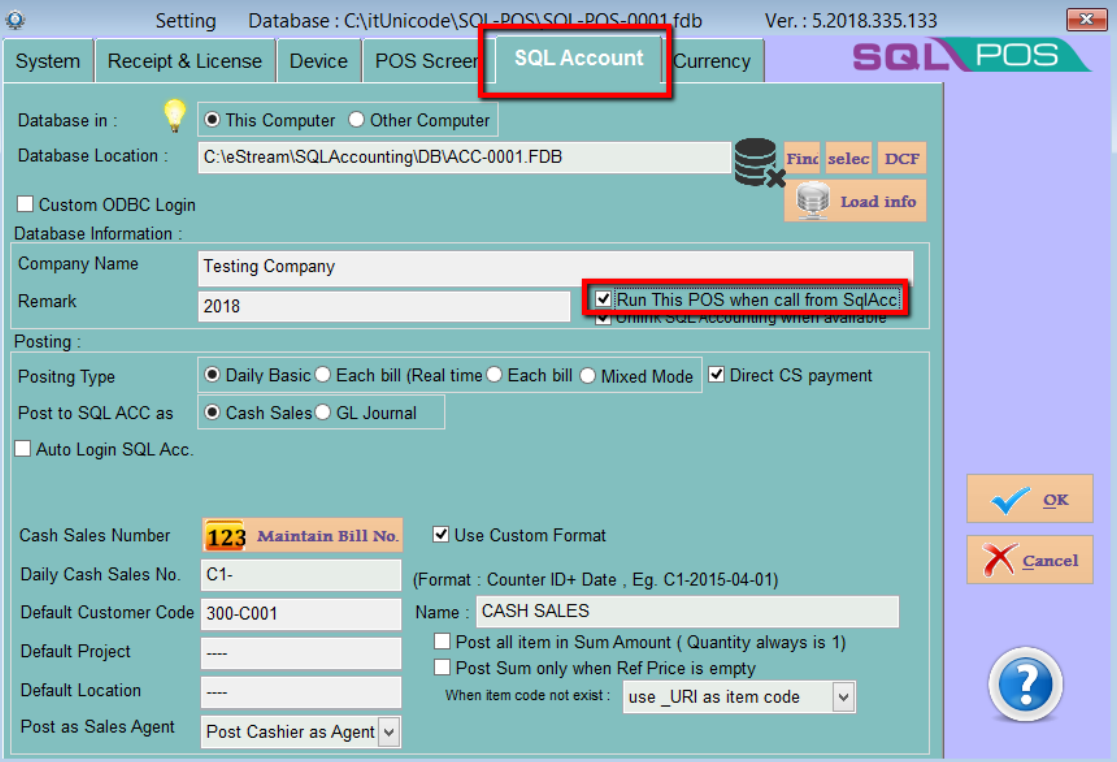
Task: Expand the Post as Sales Agent dropdown
Action: point(389,732)
